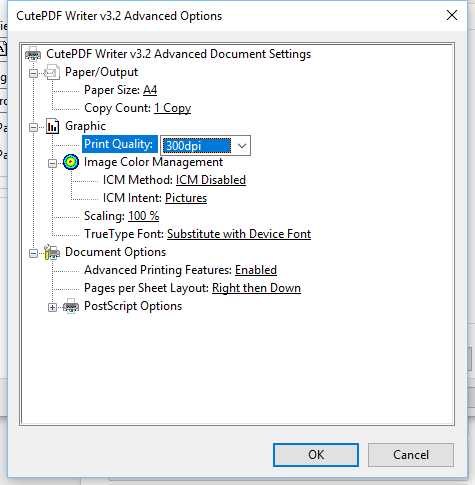
Task: Click the printer icon beside Advanced Document Settings
Action: pos(33,54)
